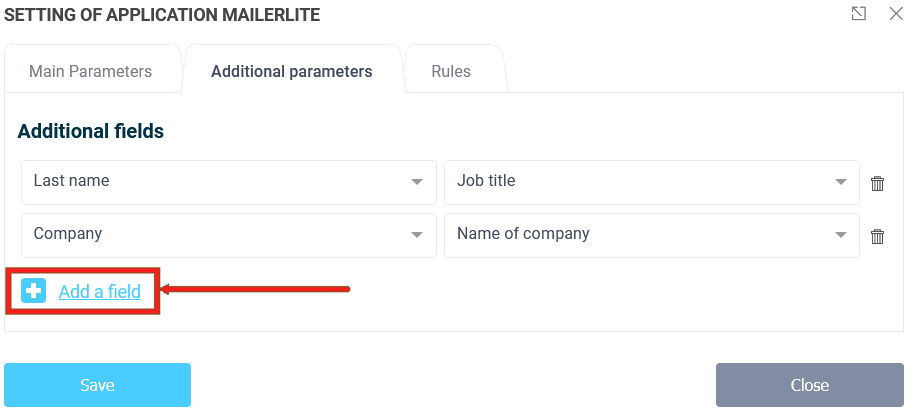
Task: Open the Last name dropdown
Action: [x=228, y=182]
